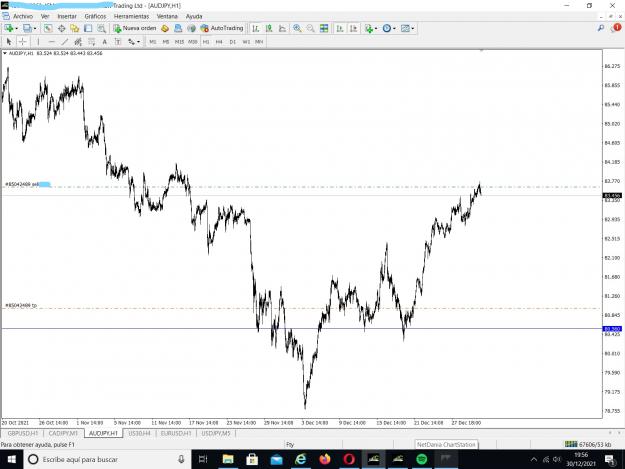Switch to the US30,H4 chart tab
The width and height of the screenshot is (625, 469).
(139, 433)
